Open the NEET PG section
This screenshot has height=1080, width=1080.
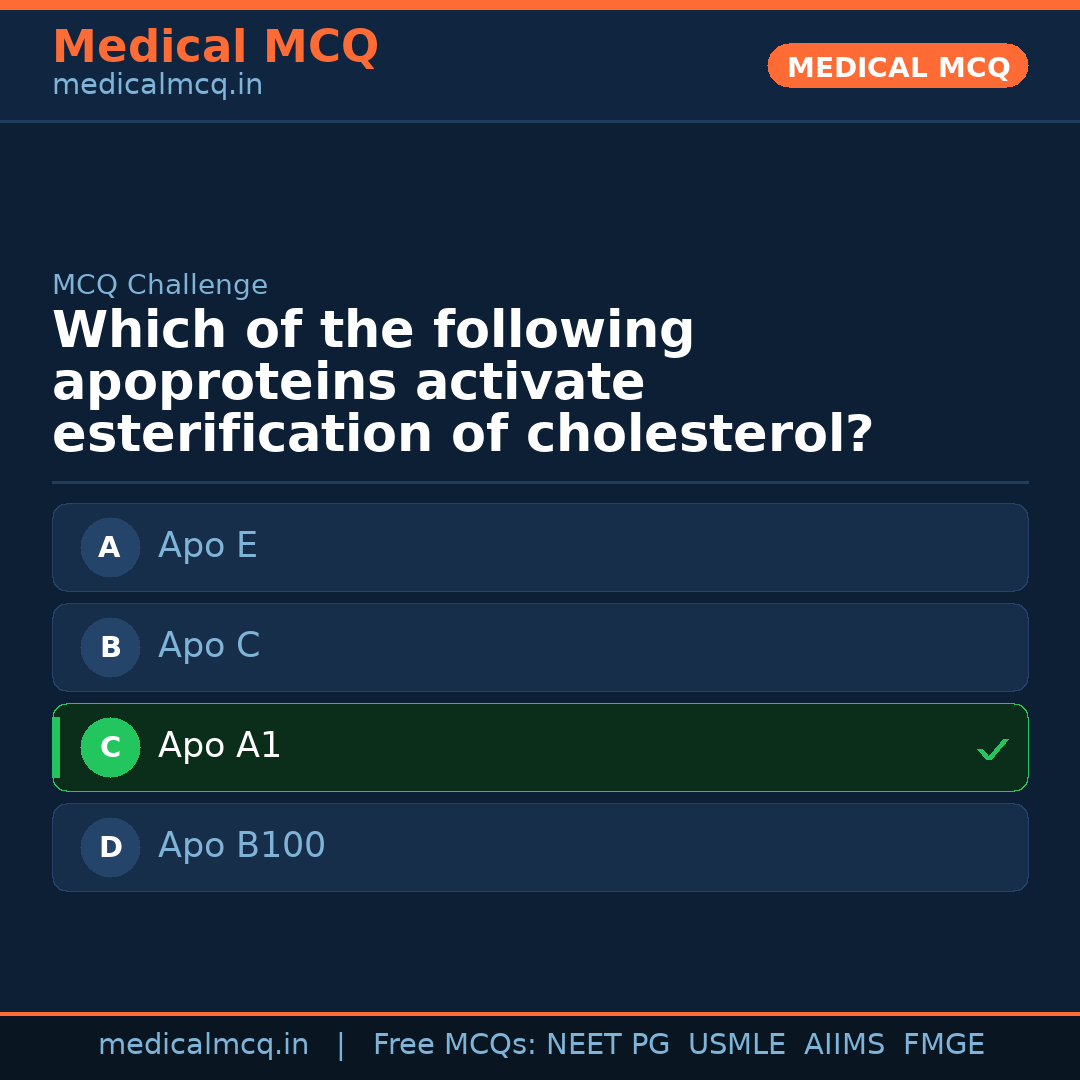(607, 1043)
